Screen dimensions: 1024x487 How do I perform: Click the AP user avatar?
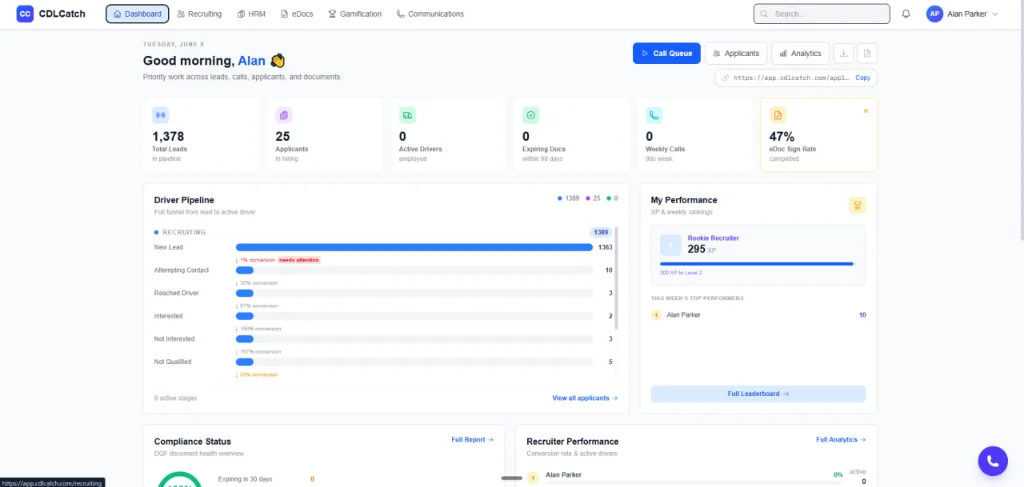coord(934,14)
